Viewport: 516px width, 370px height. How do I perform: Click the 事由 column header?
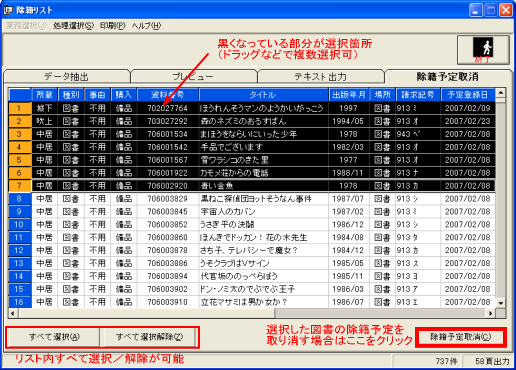click(97, 95)
